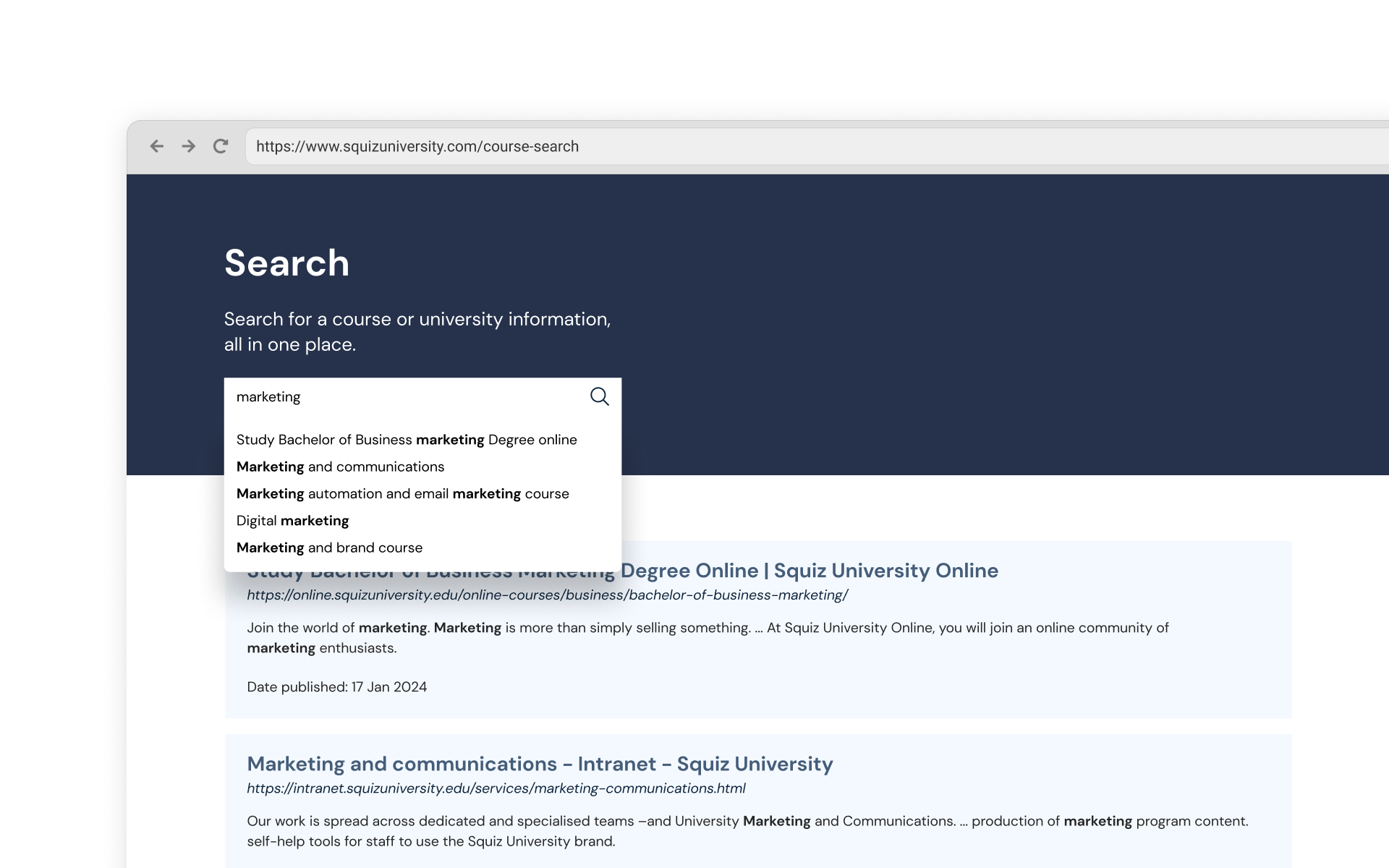
Task: Click the magnifying glass search icon
Action: pyautogui.click(x=599, y=396)
